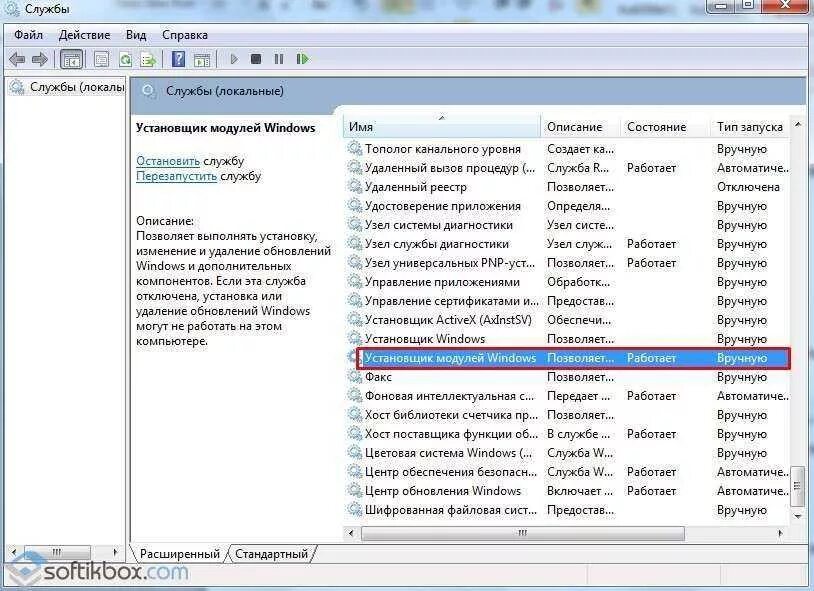Screen dimensions: 814x591
Task: Select Хост библиотеки счетчика service
Action: click(x=567, y=414)
